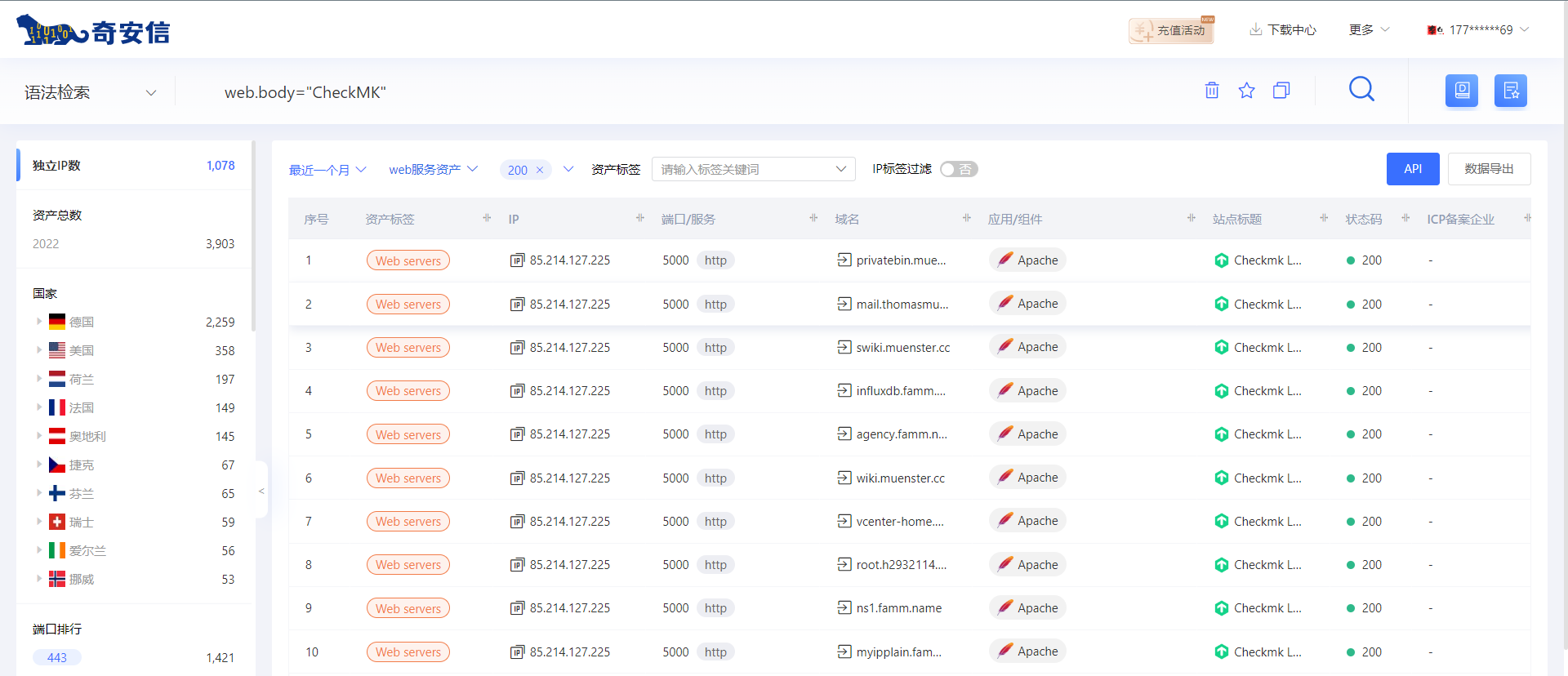This screenshot has height=676, width=1568.
Task: Click the 挪威 country row
Action: click(x=134, y=579)
